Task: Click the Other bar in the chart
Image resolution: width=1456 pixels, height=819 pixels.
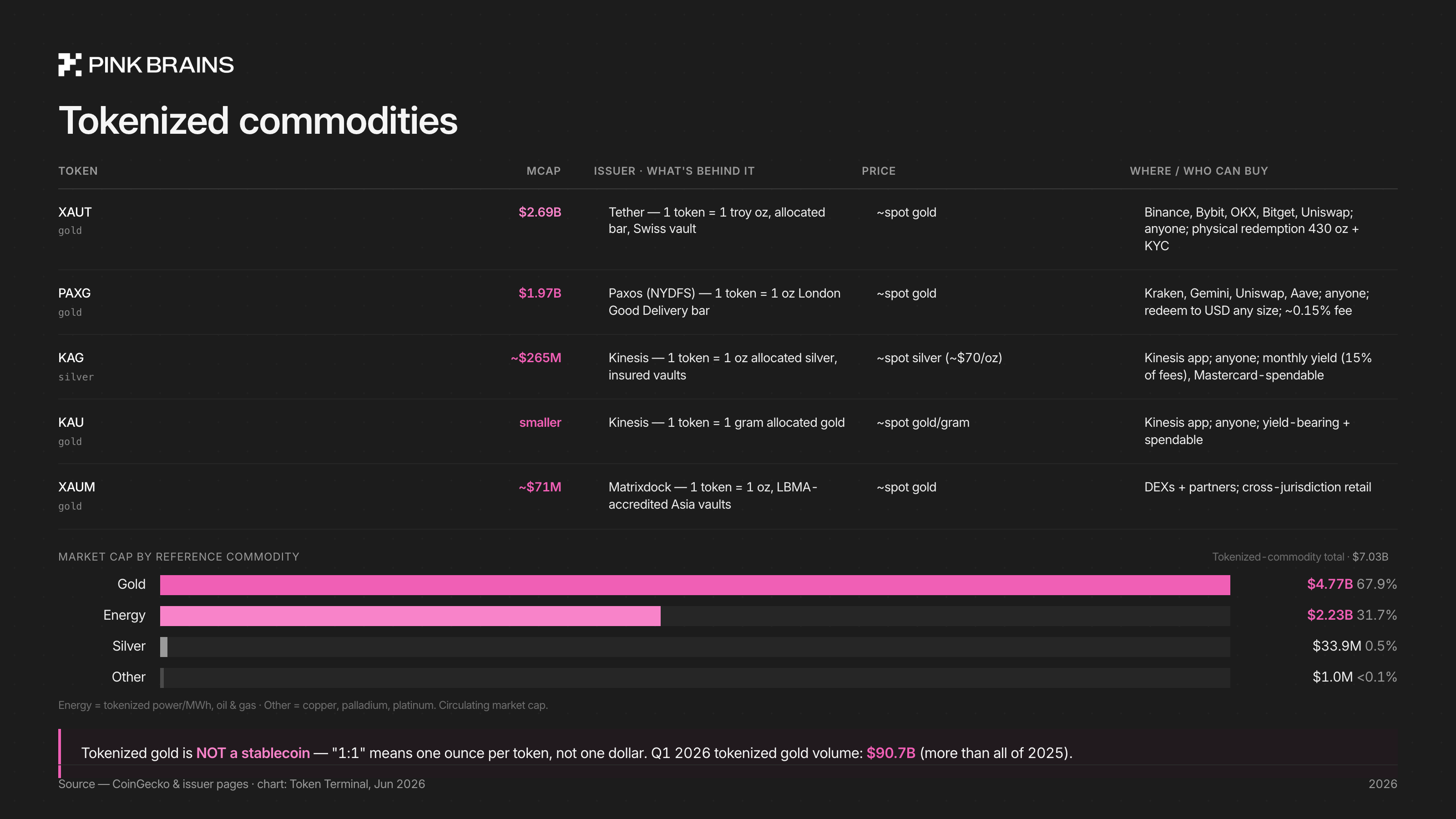Action: point(162,678)
